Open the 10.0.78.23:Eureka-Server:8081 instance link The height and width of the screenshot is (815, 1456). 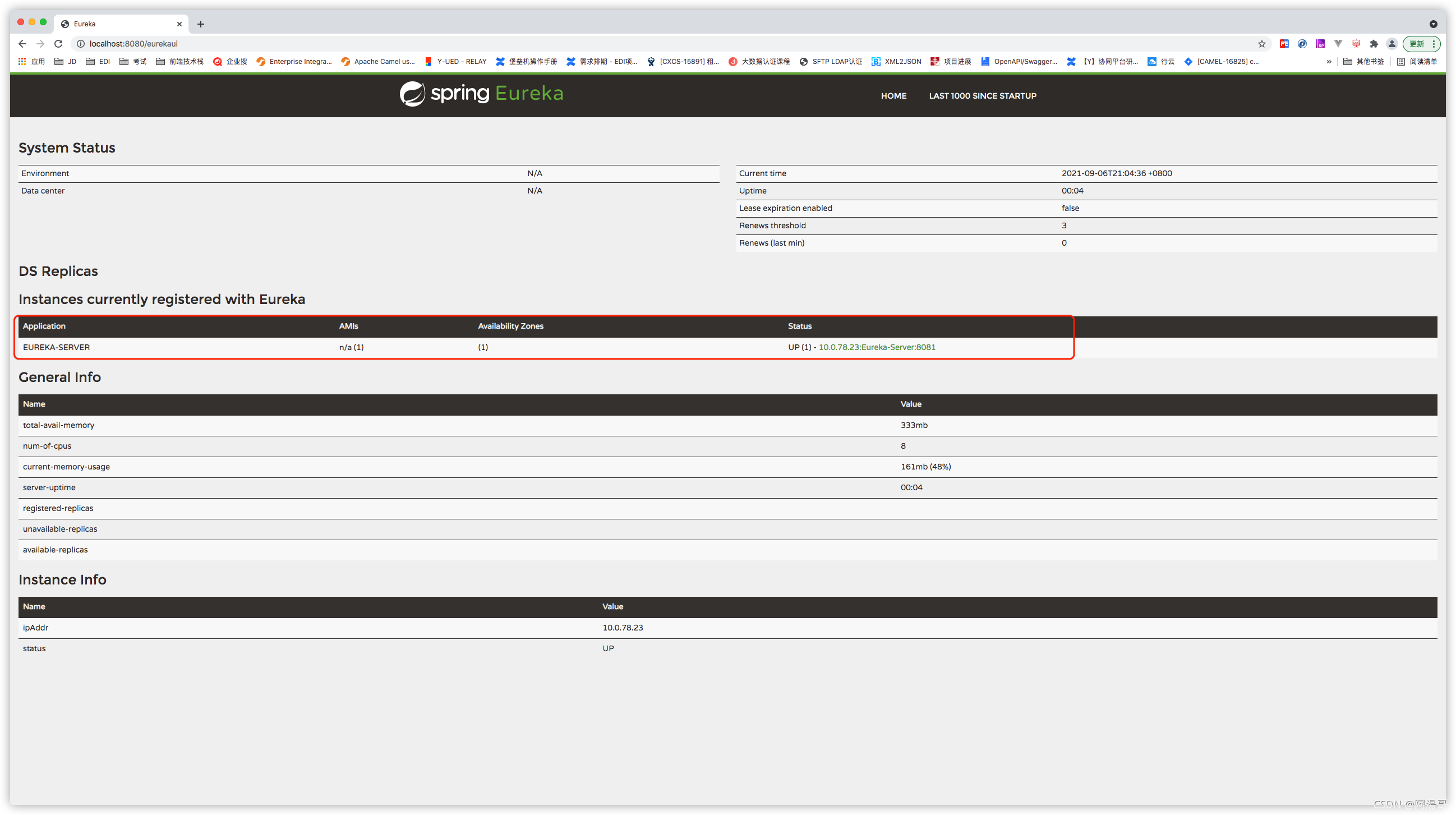click(877, 347)
